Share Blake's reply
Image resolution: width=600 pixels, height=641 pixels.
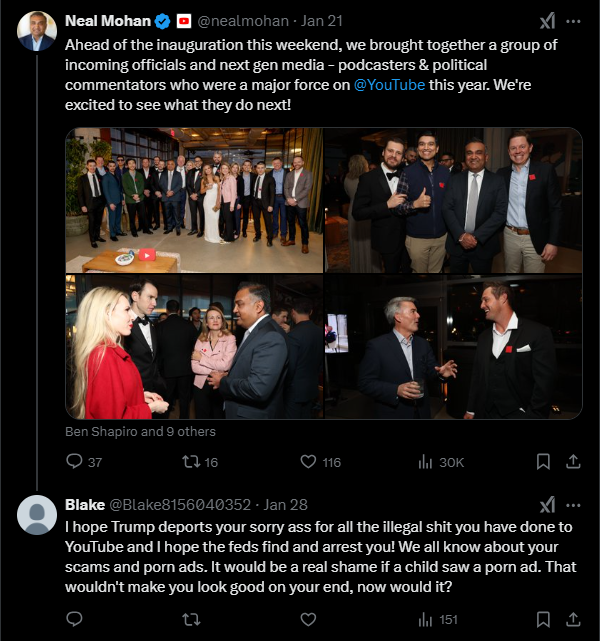(x=573, y=619)
